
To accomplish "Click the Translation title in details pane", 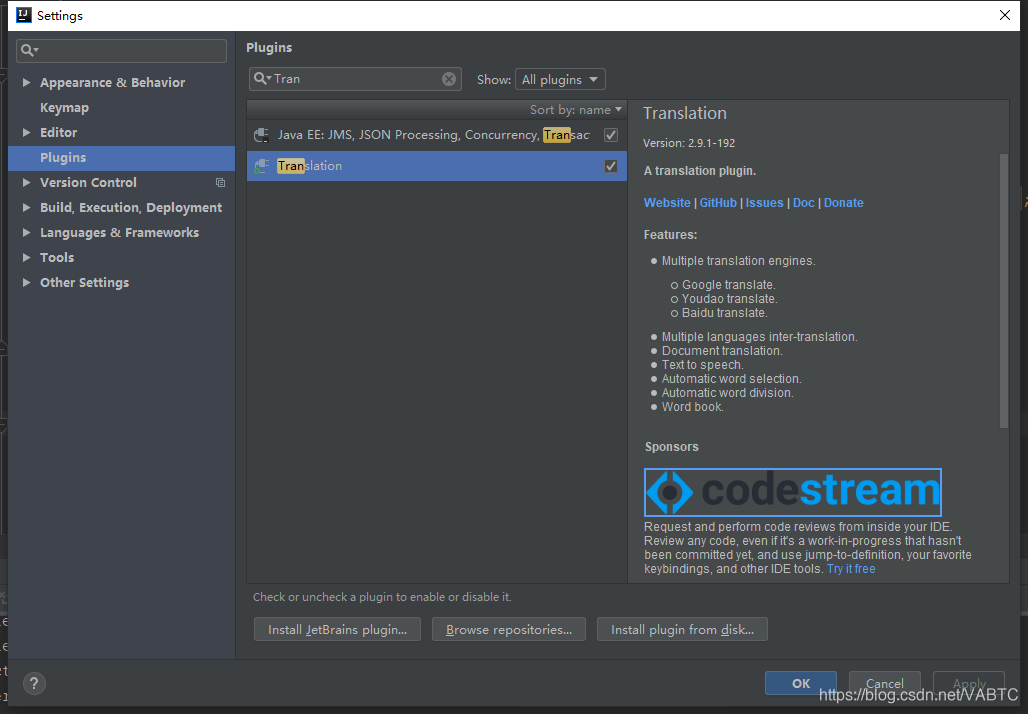I will click(x=684, y=113).
